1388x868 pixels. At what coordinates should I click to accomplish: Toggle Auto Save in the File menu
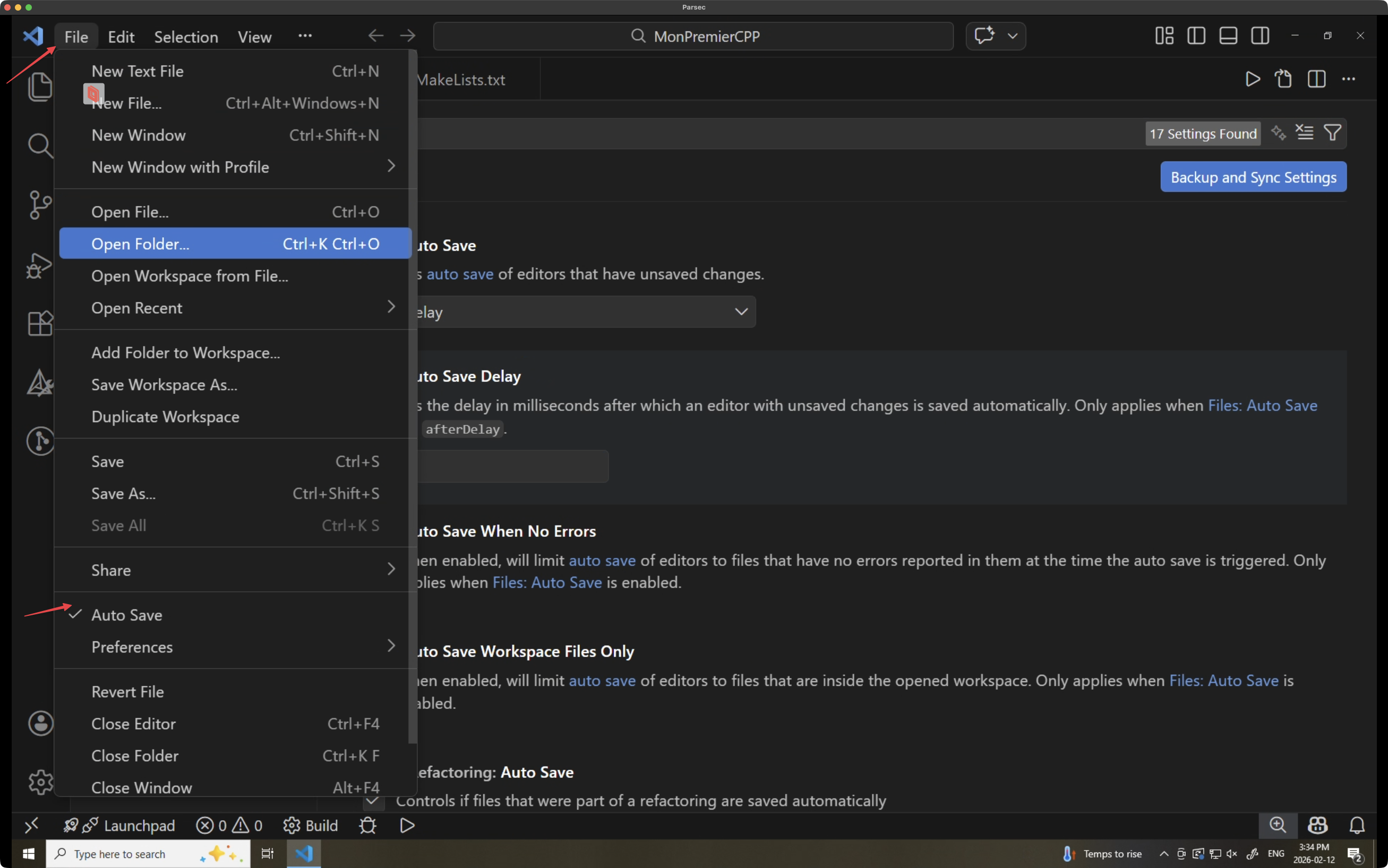point(235,615)
